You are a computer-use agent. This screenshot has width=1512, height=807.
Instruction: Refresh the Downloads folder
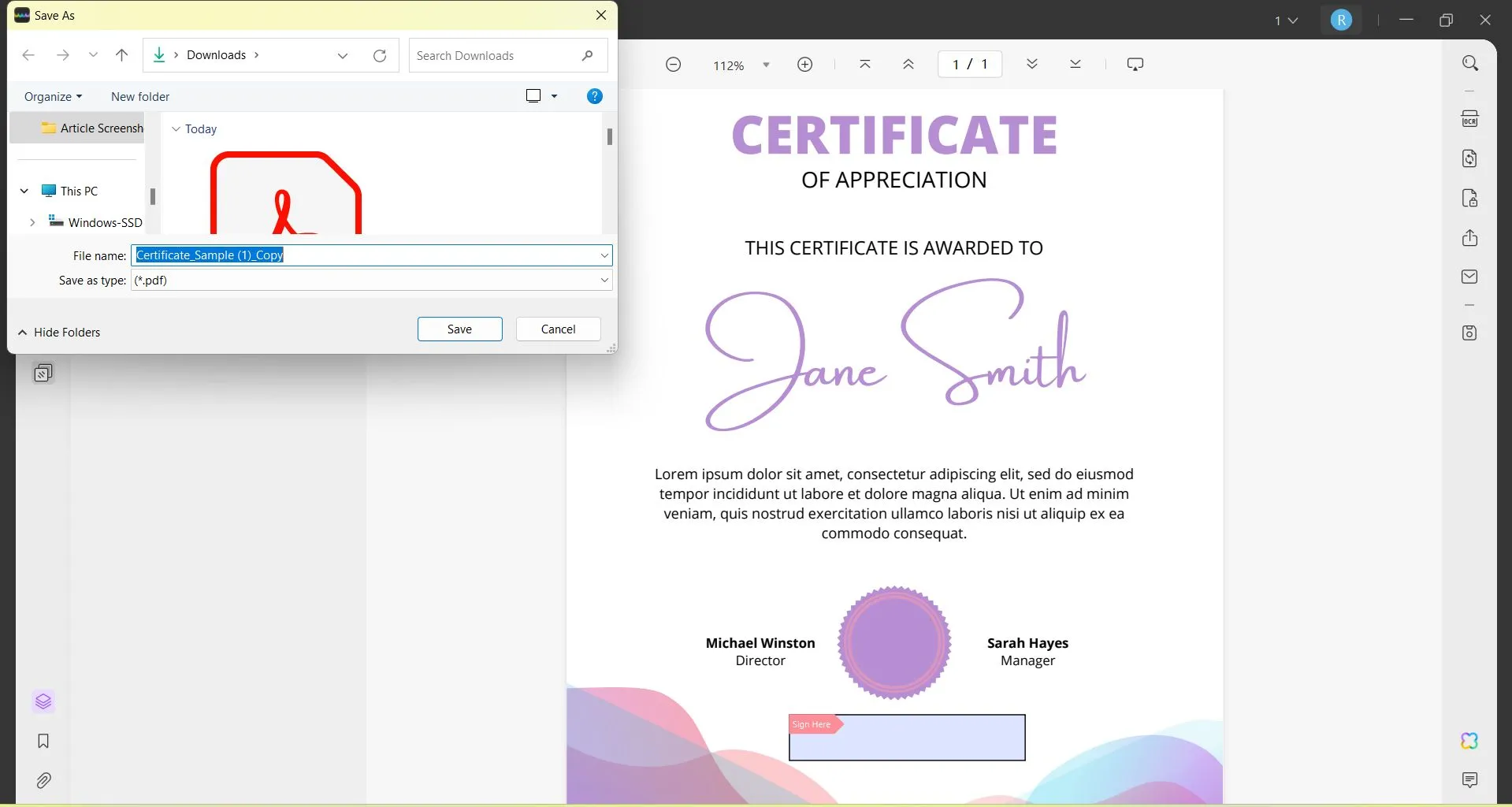pos(380,55)
